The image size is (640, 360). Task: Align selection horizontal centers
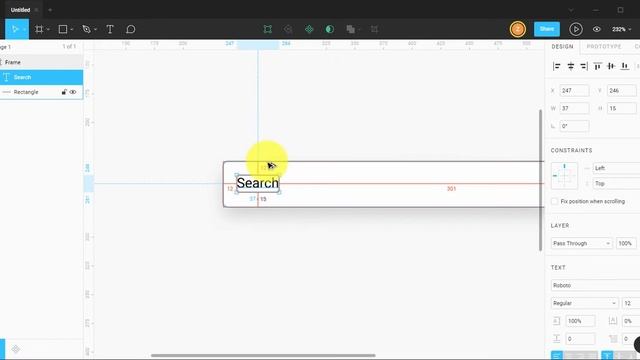(x=571, y=66)
